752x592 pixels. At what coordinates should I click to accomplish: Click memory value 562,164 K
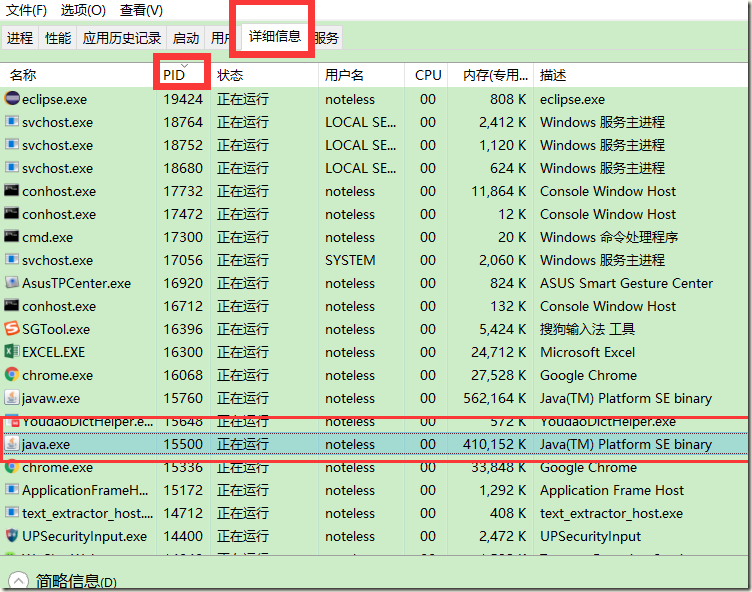tap(494, 398)
